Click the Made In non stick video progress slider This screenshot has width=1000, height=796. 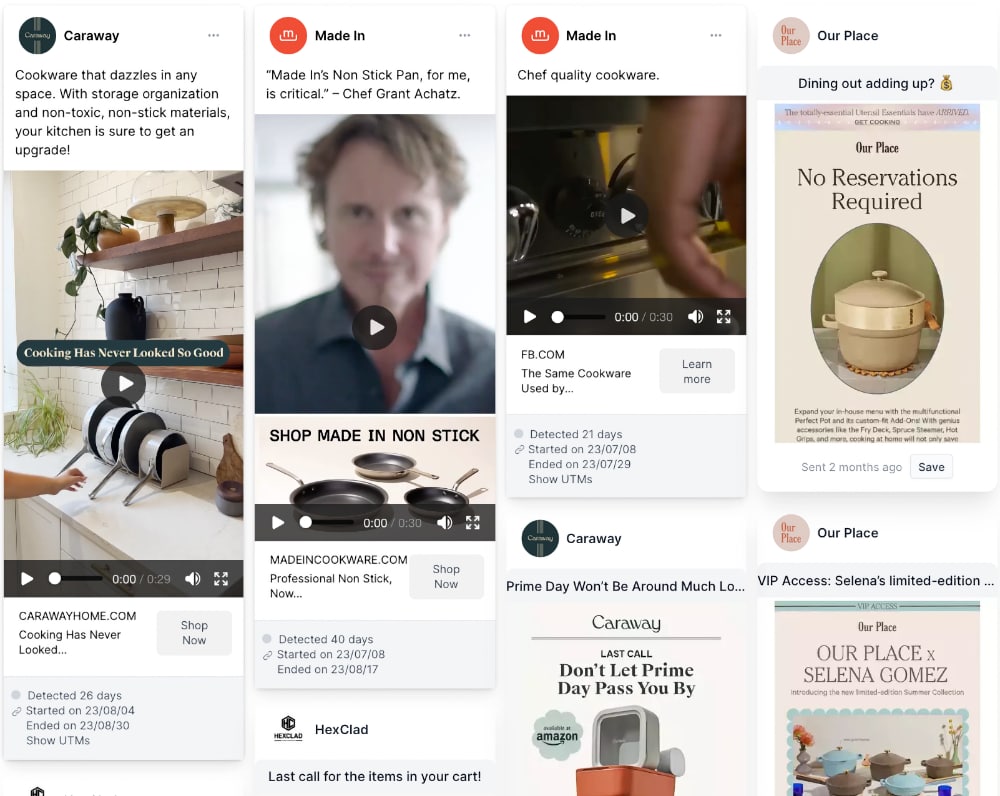point(327,523)
